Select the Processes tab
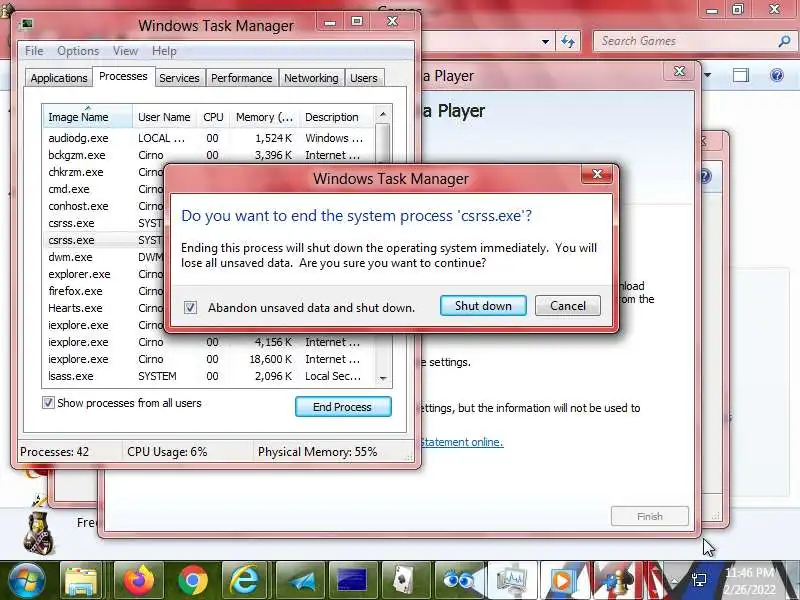The height and width of the screenshot is (600, 800). [x=123, y=76]
